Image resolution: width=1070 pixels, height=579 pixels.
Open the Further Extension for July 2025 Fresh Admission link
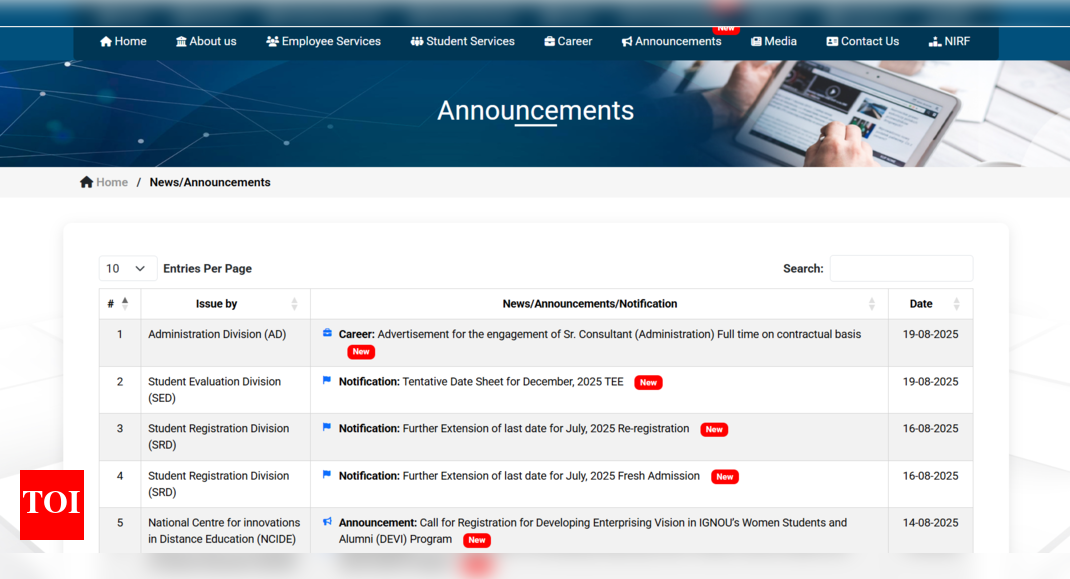(x=551, y=476)
